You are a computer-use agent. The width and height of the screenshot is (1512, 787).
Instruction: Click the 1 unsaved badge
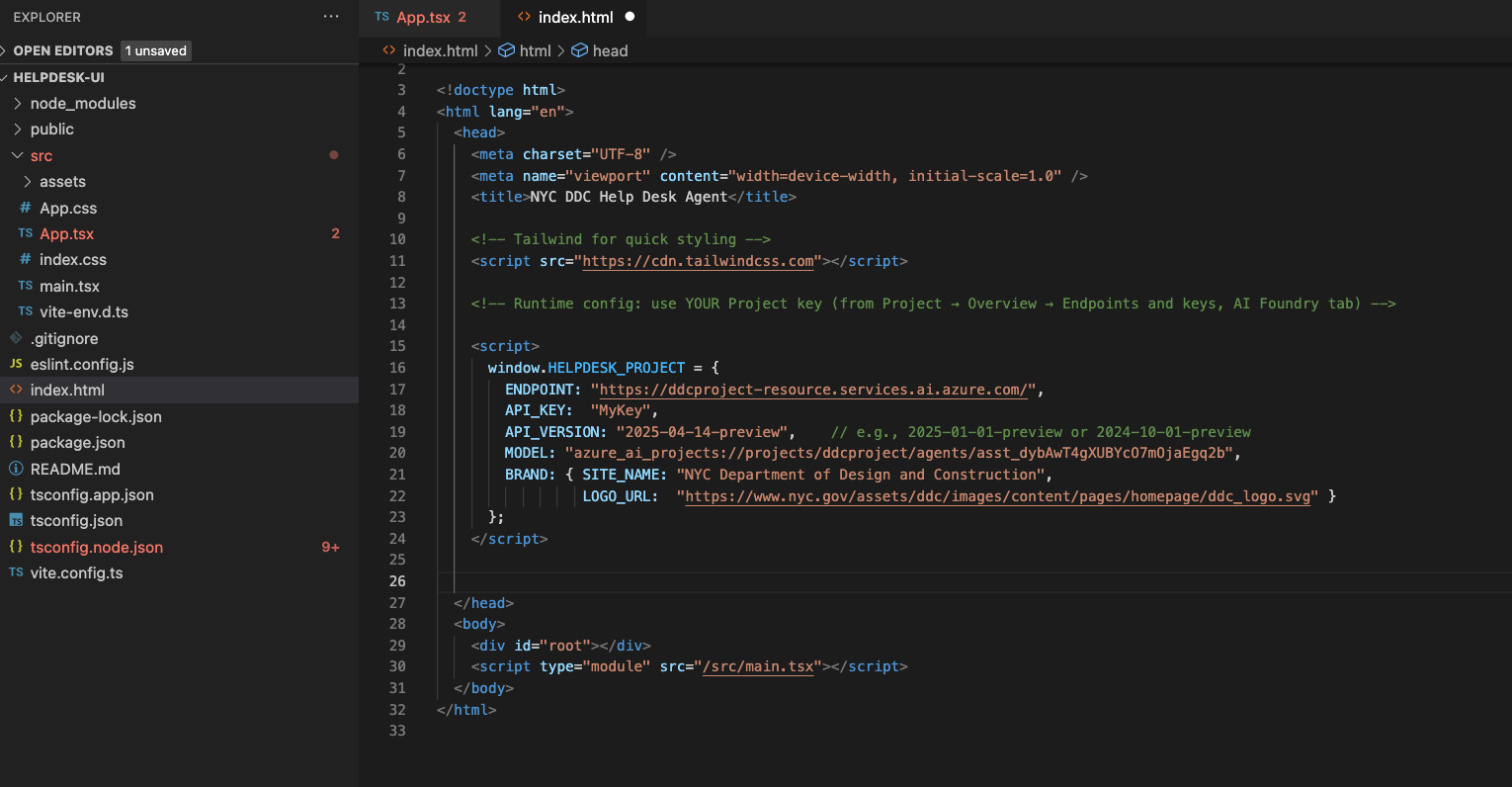(156, 50)
